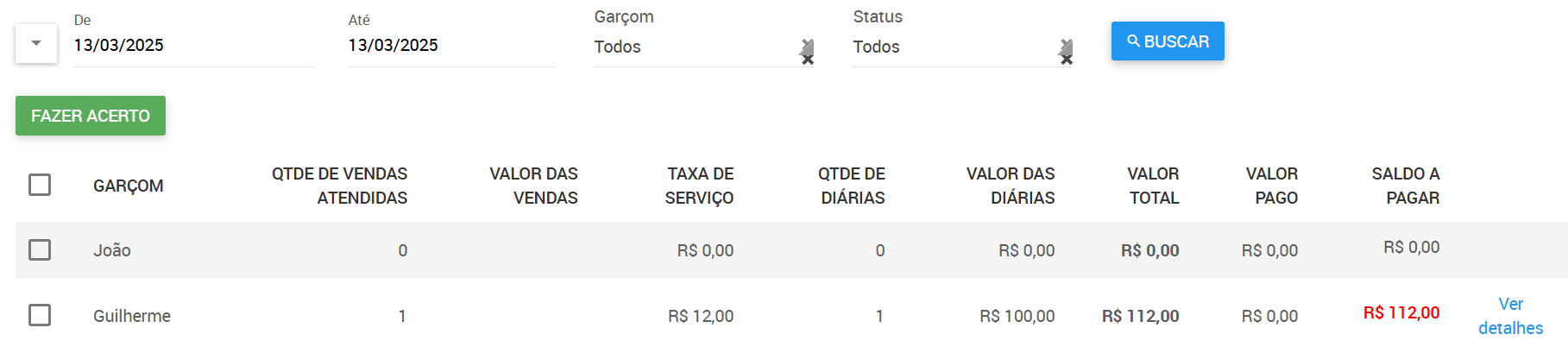1568x353 pixels.
Task: Toggle the select-all checkbox in header
Action: pos(40,185)
